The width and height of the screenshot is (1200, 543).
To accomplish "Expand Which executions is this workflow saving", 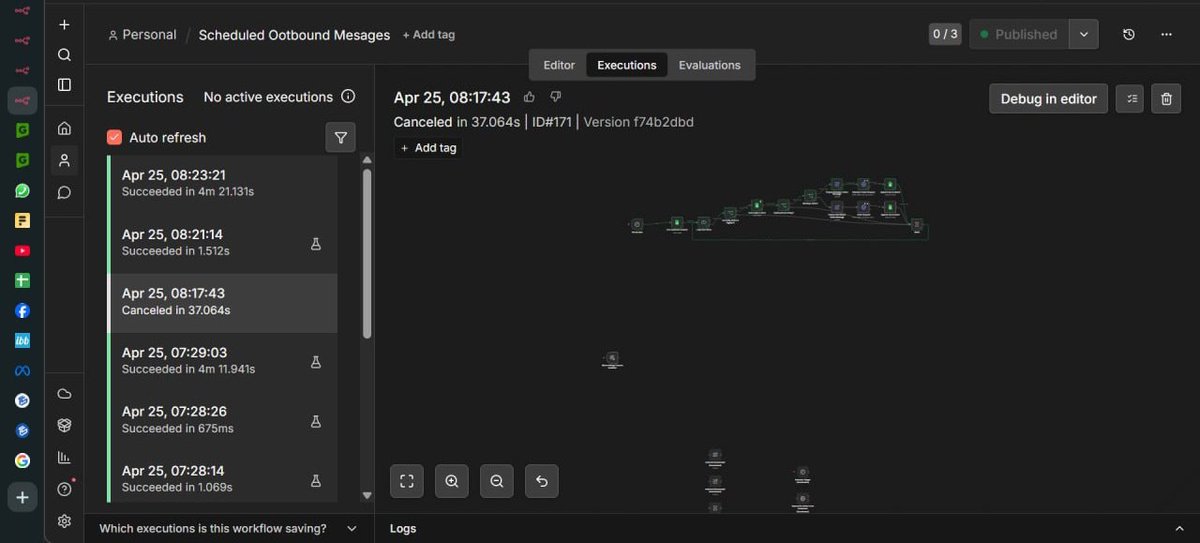I will [228, 528].
